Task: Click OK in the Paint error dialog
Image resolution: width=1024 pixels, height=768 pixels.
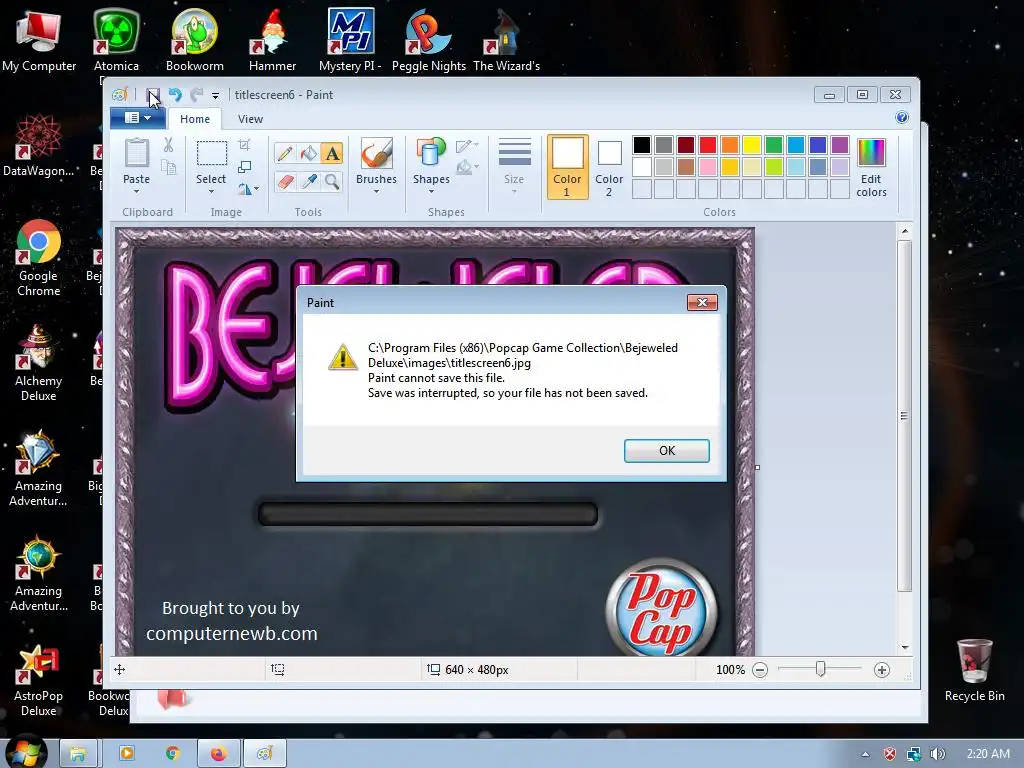Action: (x=666, y=451)
